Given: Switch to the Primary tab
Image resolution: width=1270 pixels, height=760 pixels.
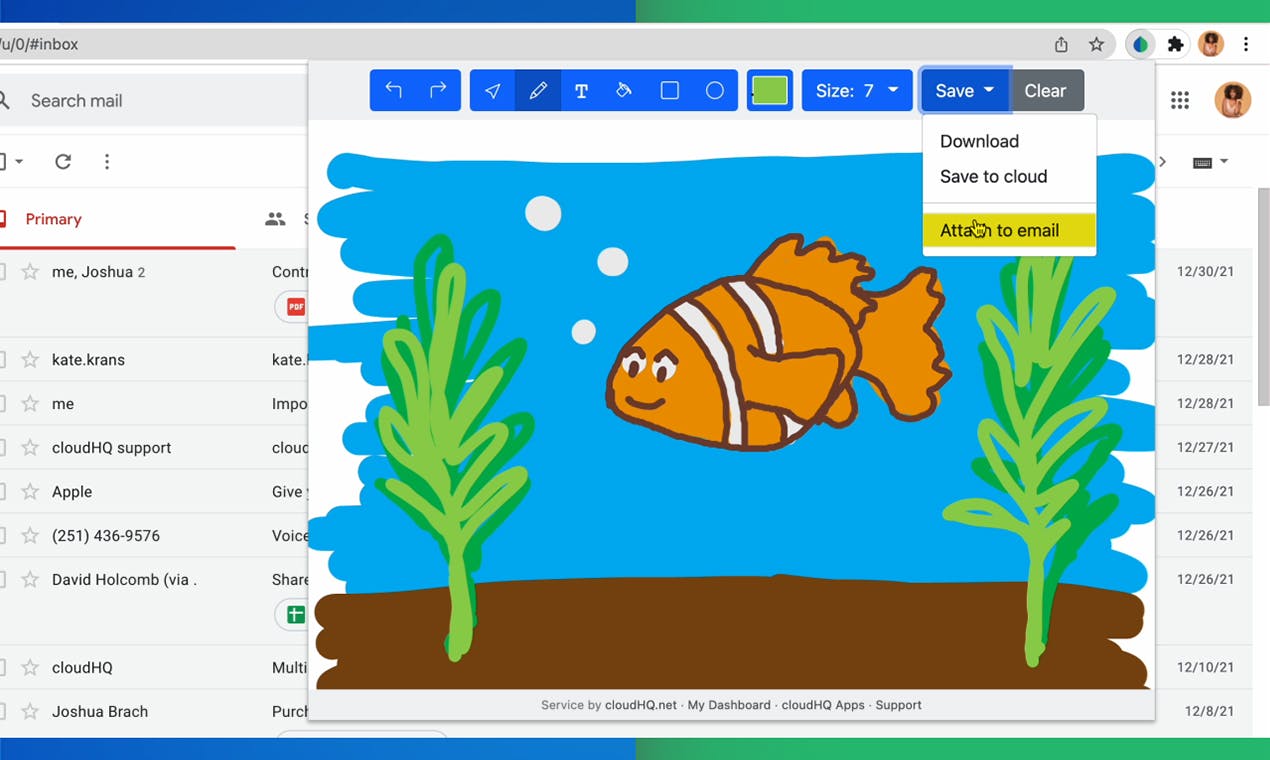Looking at the screenshot, I should tap(54, 219).
